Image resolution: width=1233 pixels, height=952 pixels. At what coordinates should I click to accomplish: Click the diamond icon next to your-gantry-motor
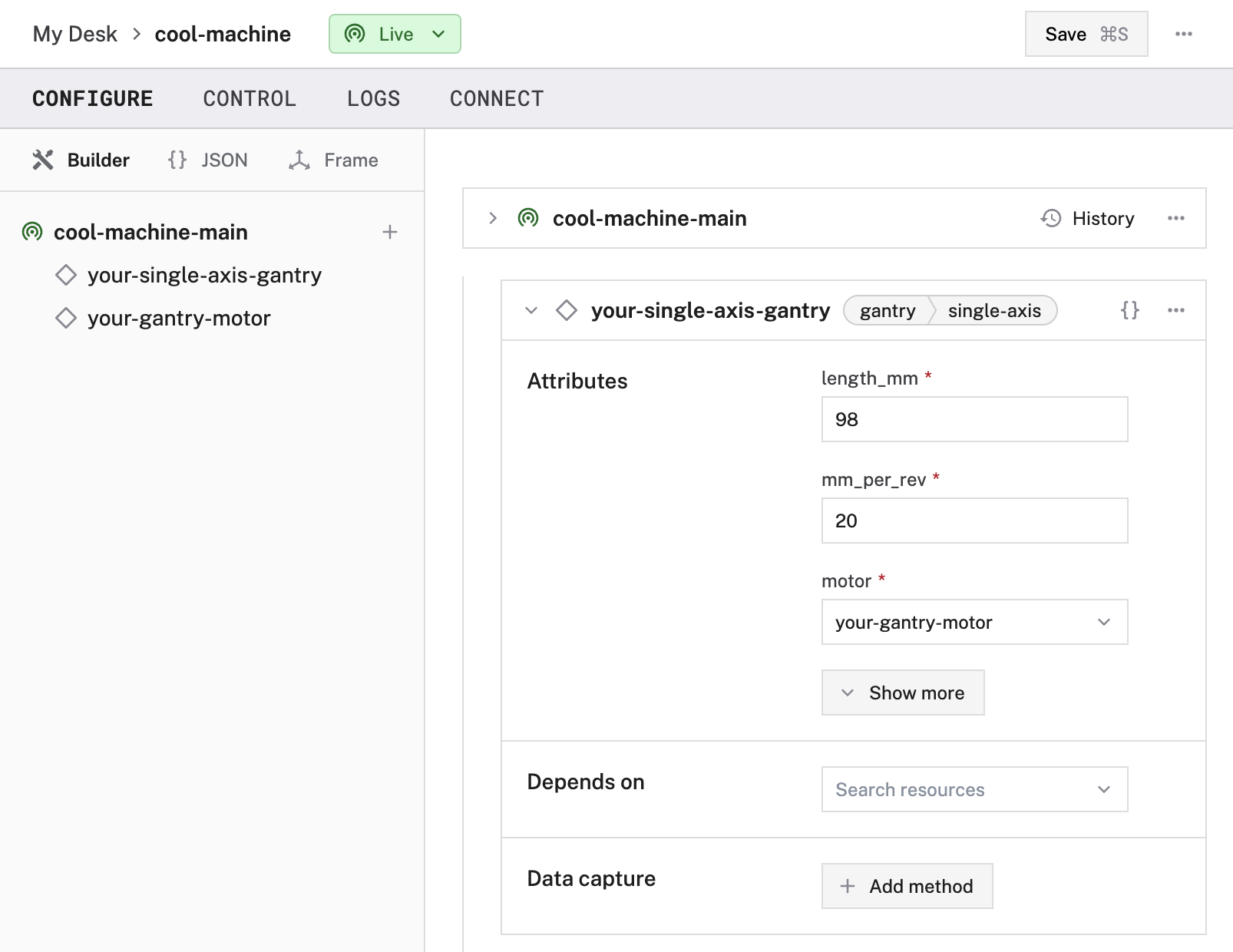66,318
